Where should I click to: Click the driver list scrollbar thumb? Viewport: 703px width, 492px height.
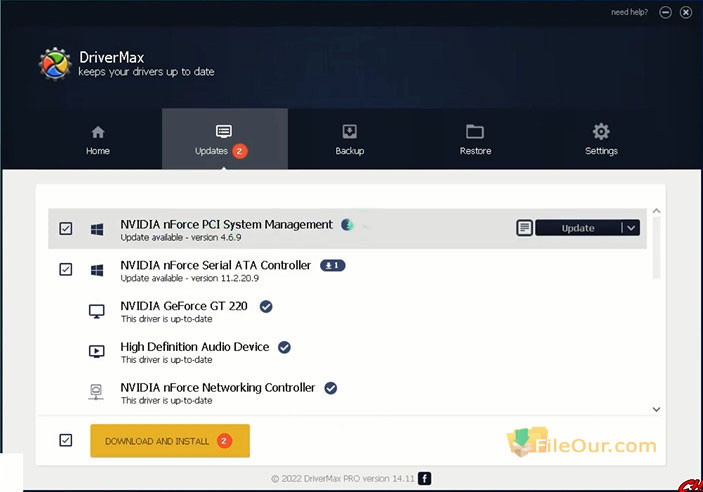(x=656, y=248)
